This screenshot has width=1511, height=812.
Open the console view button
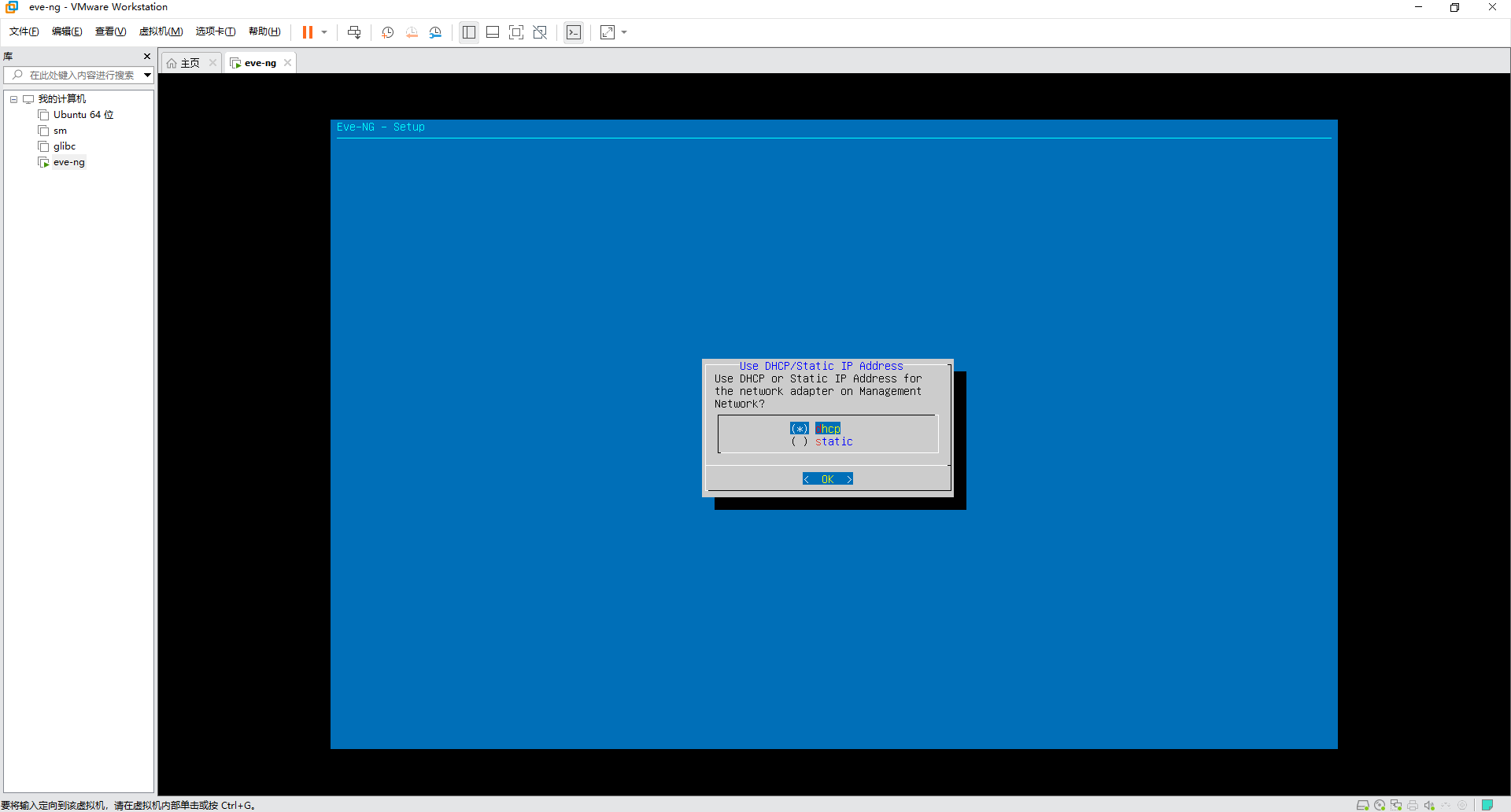pyautogui.click(x=574, y=32)
